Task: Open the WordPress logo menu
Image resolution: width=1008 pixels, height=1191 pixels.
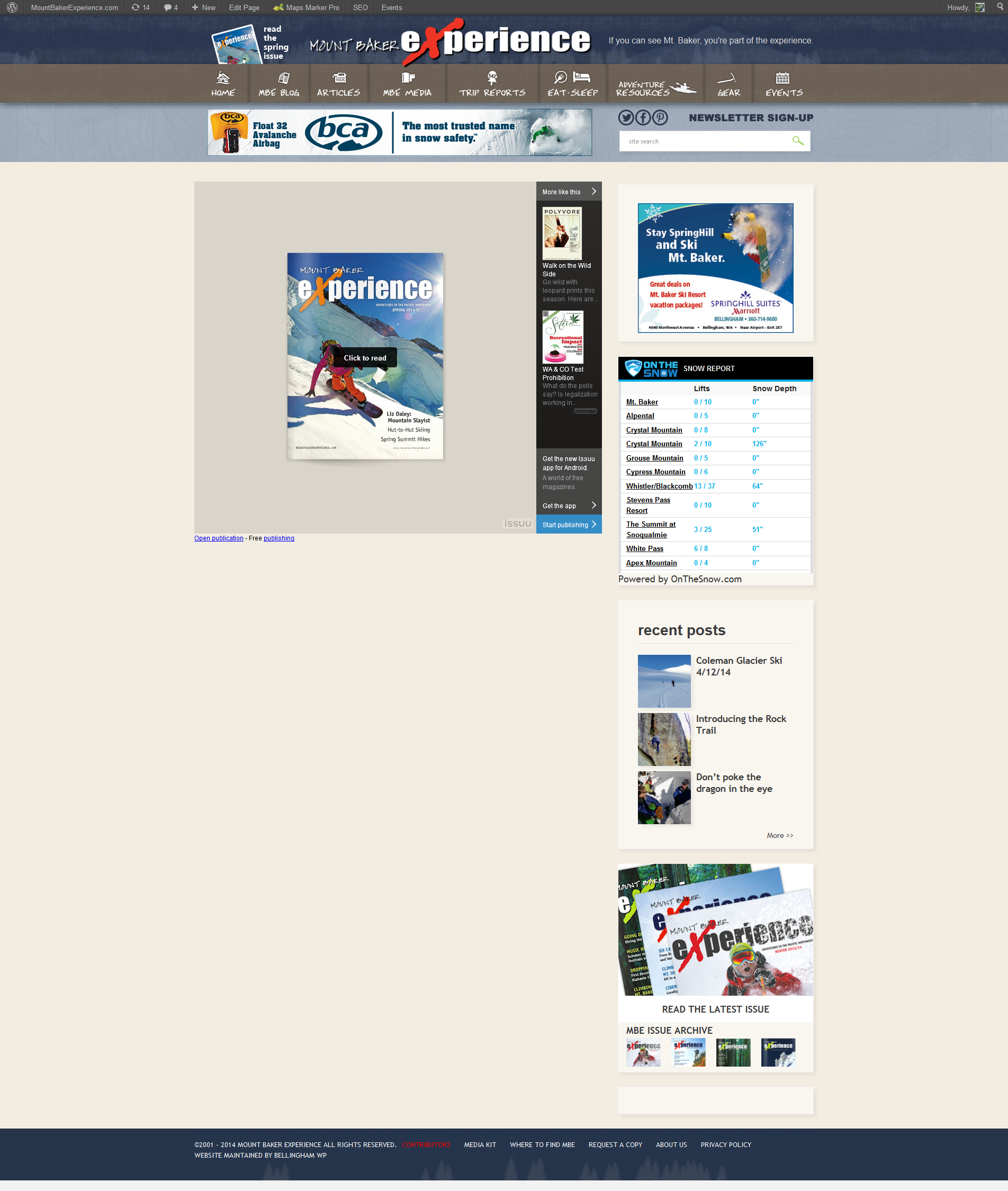Action: [12, 7]
